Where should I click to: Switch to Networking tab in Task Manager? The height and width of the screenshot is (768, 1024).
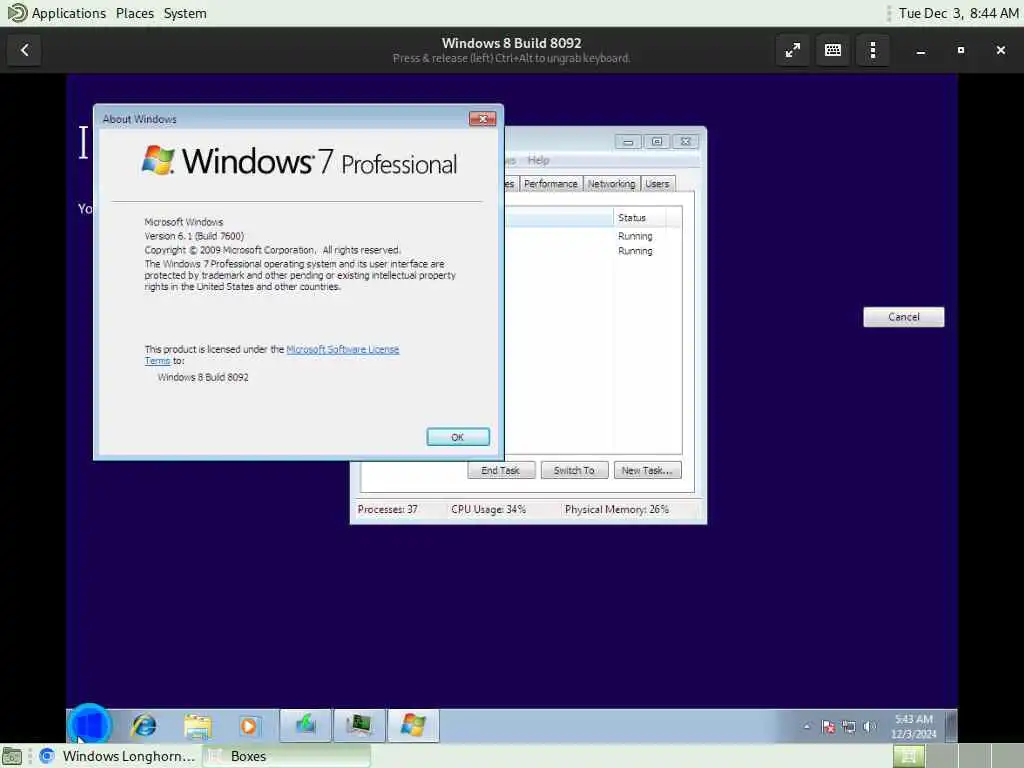tap(611, 184)
